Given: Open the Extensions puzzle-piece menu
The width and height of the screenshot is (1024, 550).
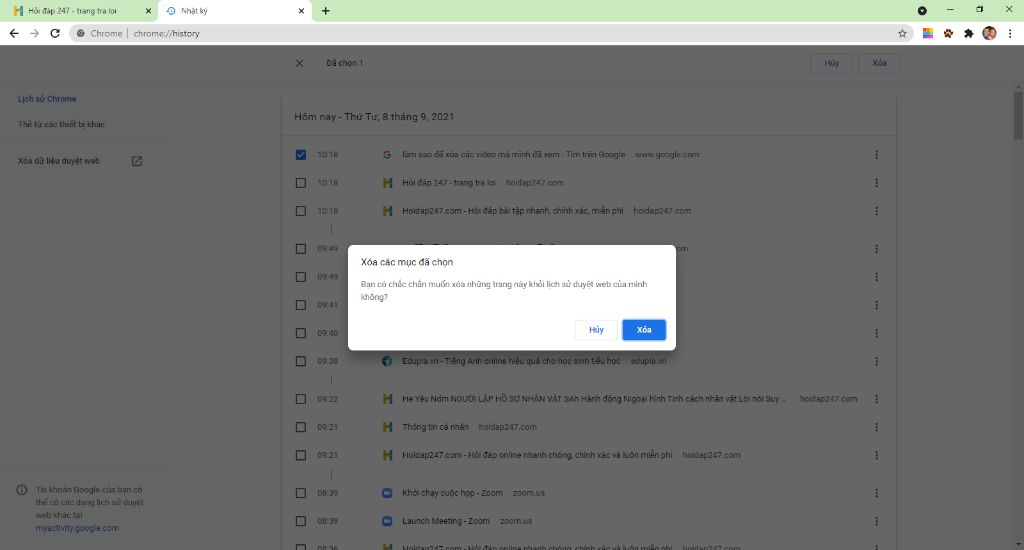Looking at the screenshot, I should coord(968,33).
